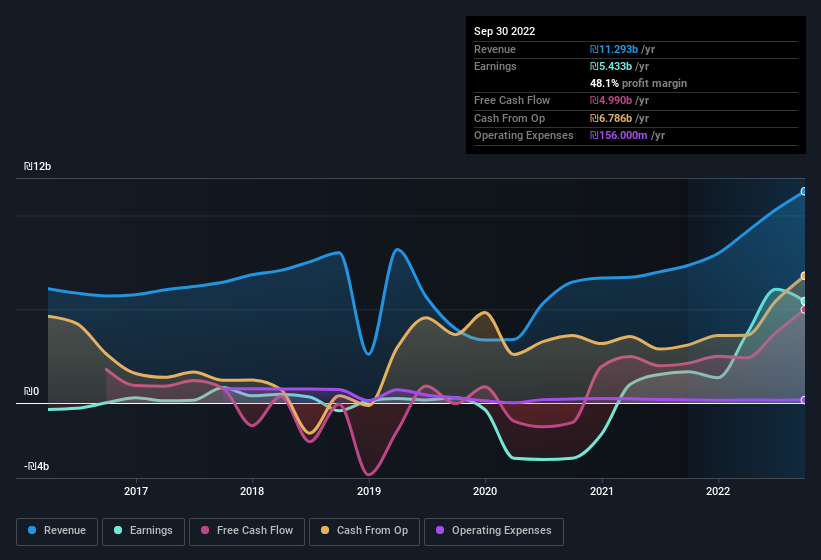Viewport: 821px width, 560px height.
Task: Click the 2018 x-axis label
Action: tap(252, 491)
